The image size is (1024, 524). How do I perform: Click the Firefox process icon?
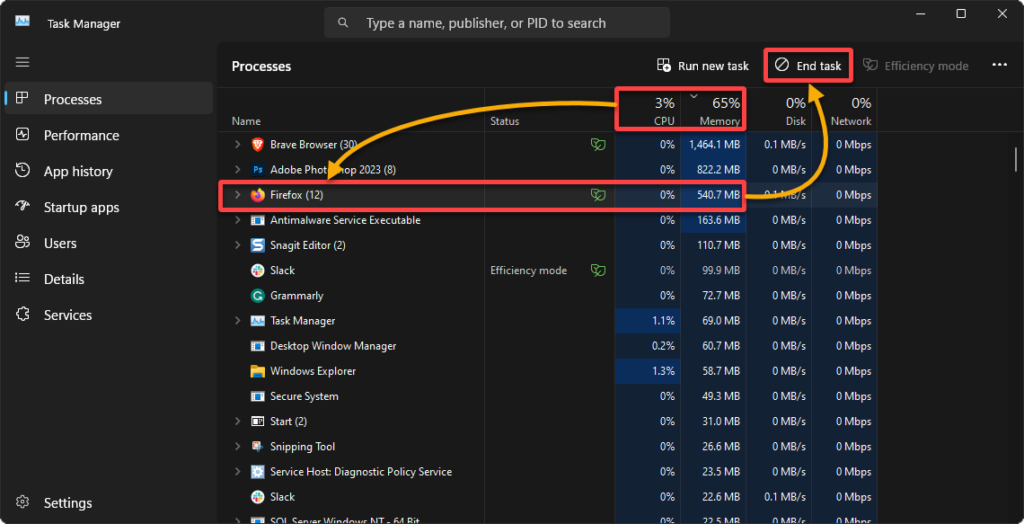coord(257,195)
